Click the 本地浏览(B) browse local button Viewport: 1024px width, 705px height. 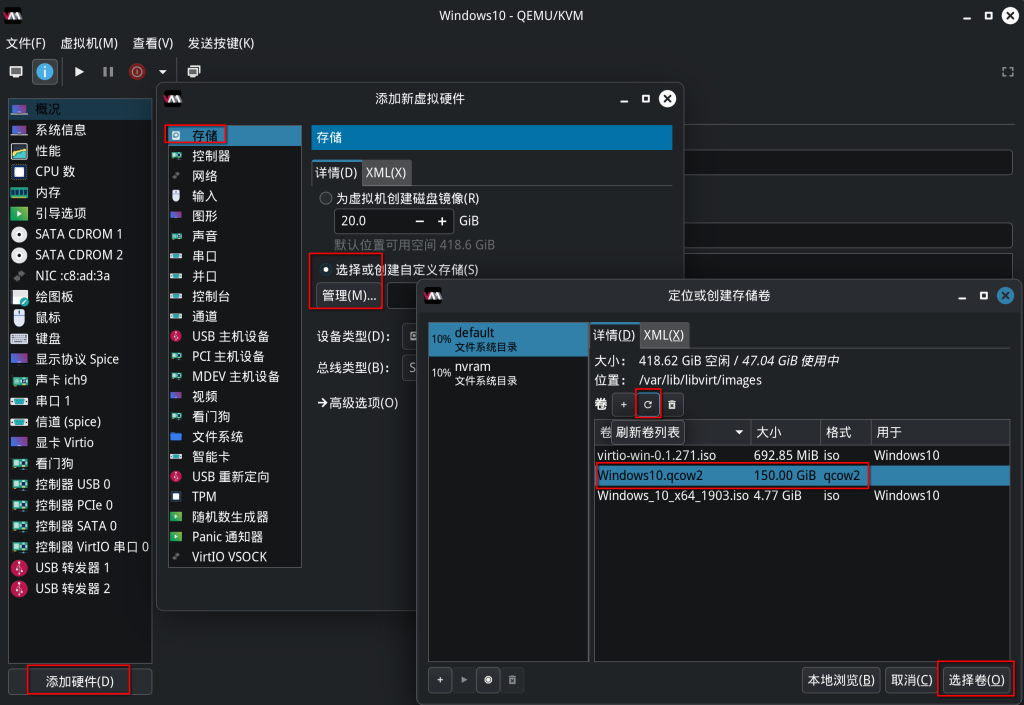[x=842, y=680]
